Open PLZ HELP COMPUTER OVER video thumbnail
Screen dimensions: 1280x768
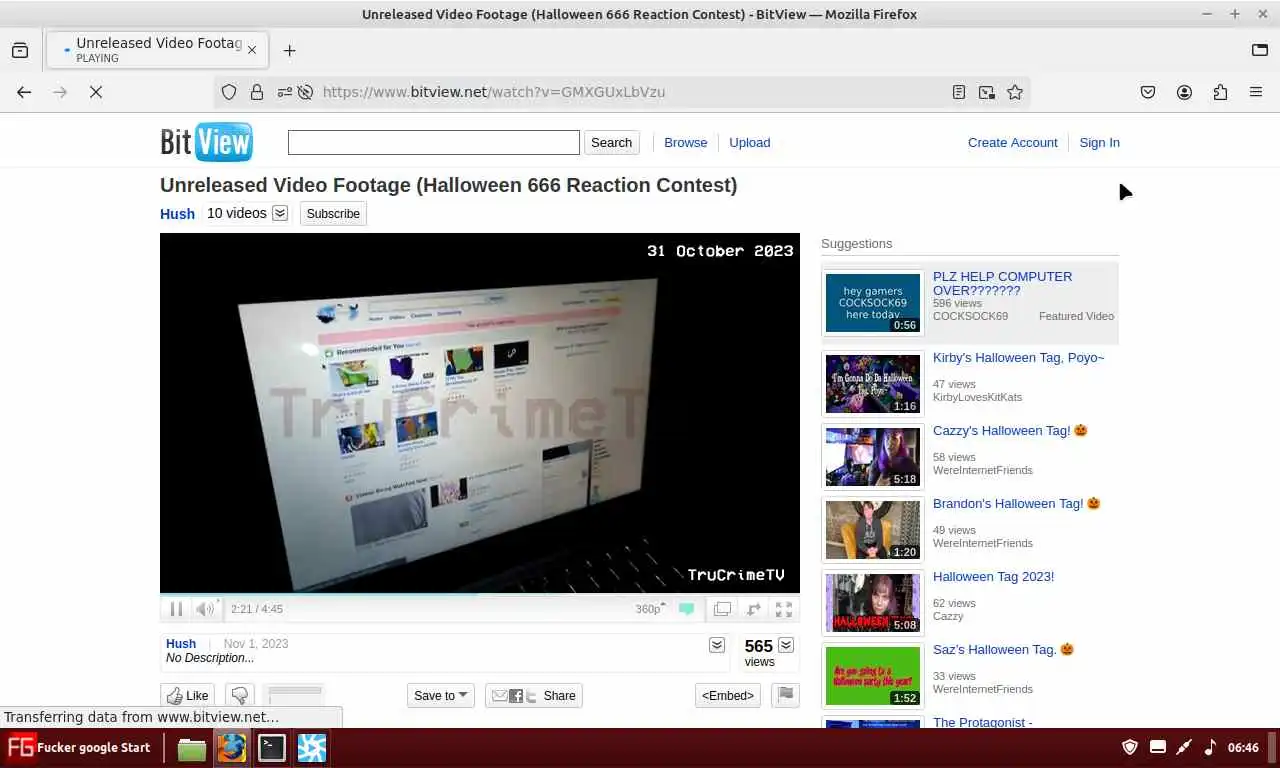[x=873, y=303]
